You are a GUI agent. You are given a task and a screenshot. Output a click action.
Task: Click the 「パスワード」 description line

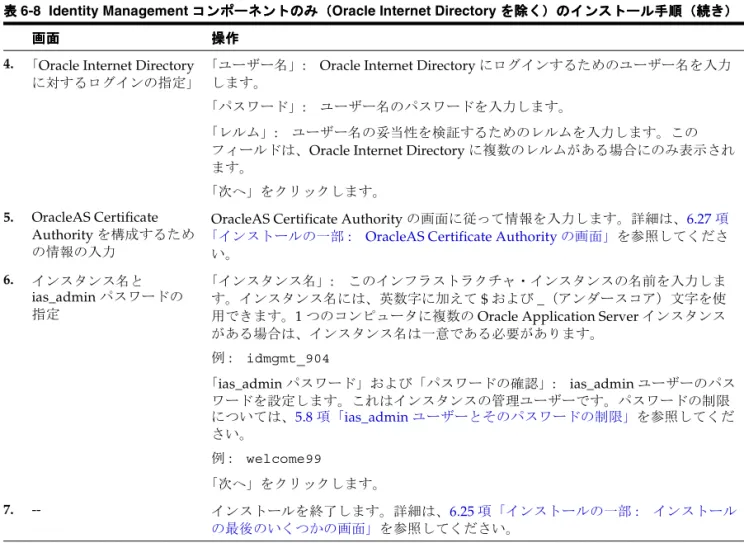pos(388,106)
